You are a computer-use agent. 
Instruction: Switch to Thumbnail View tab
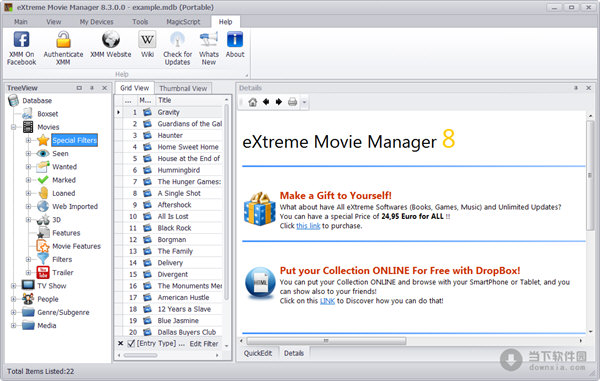(x=183, y=88)
